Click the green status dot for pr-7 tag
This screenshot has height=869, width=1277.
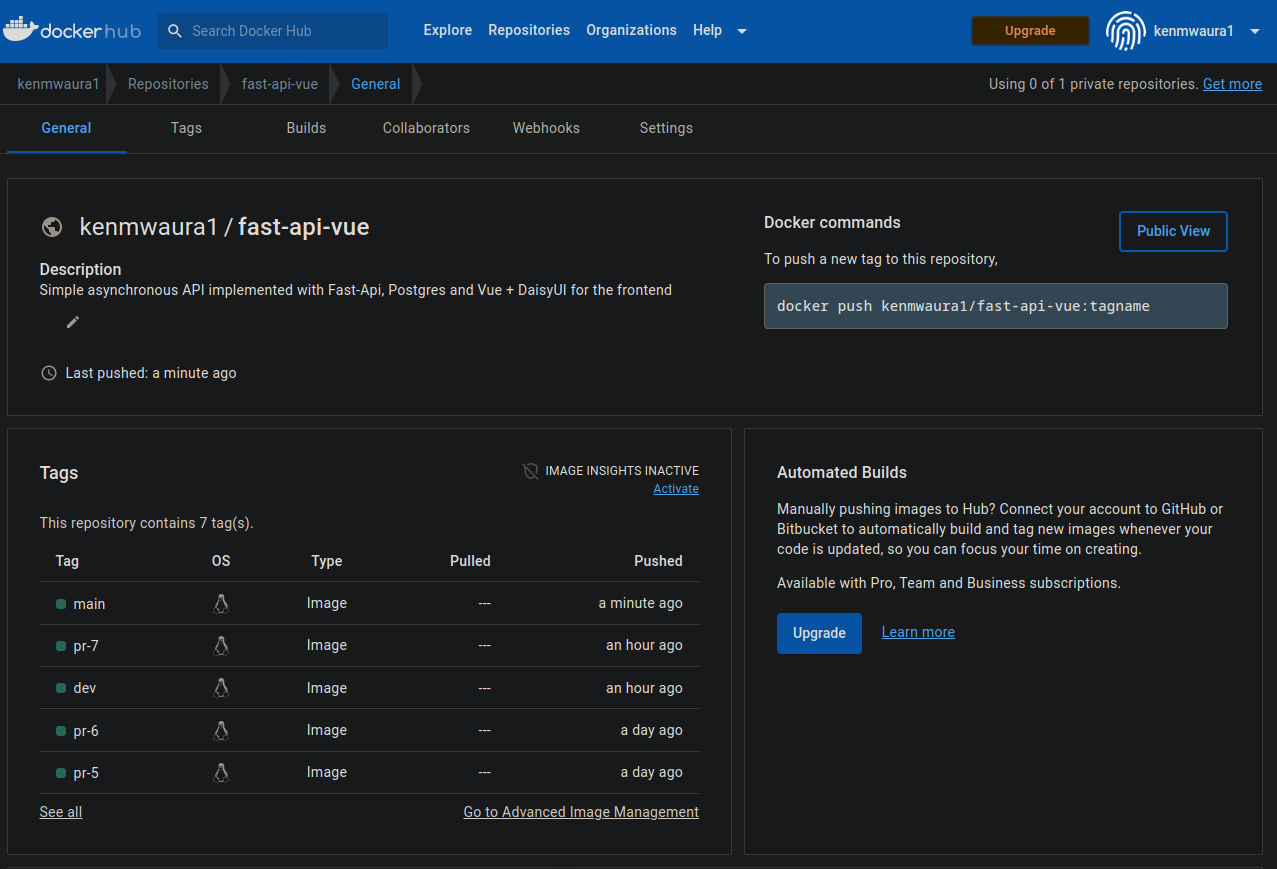coord(61,646)
